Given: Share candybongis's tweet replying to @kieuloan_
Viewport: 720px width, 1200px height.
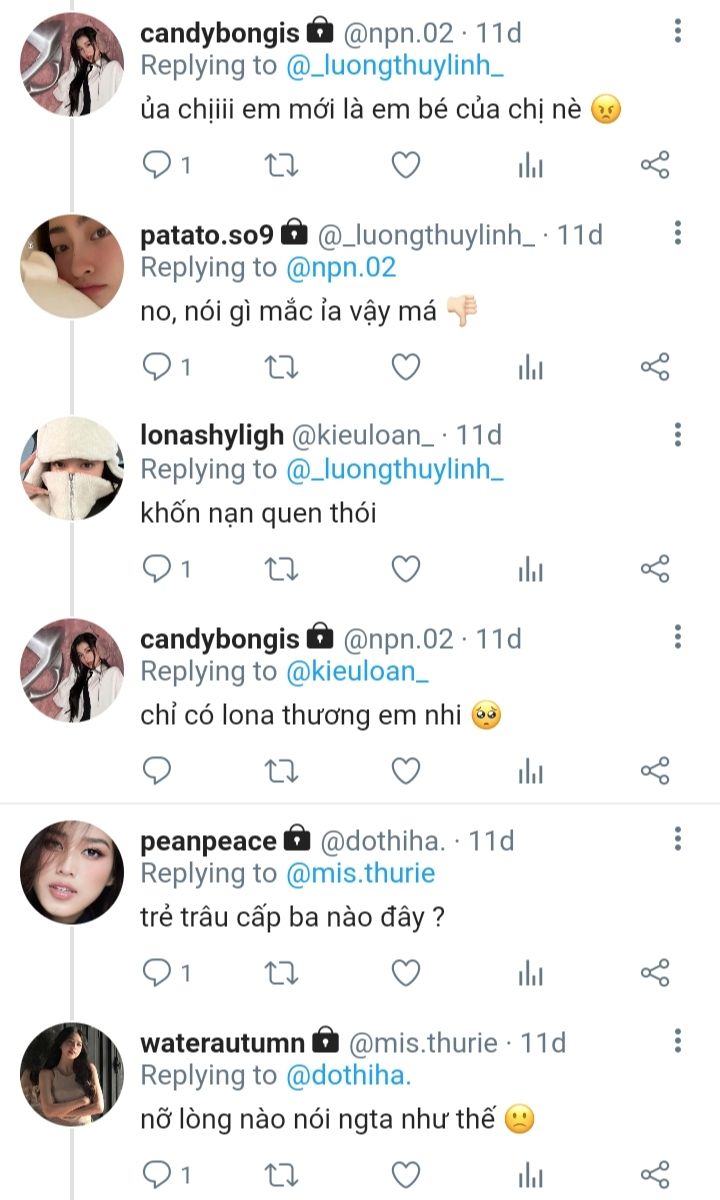Looking at the screenshot, I should click(654, 770).
